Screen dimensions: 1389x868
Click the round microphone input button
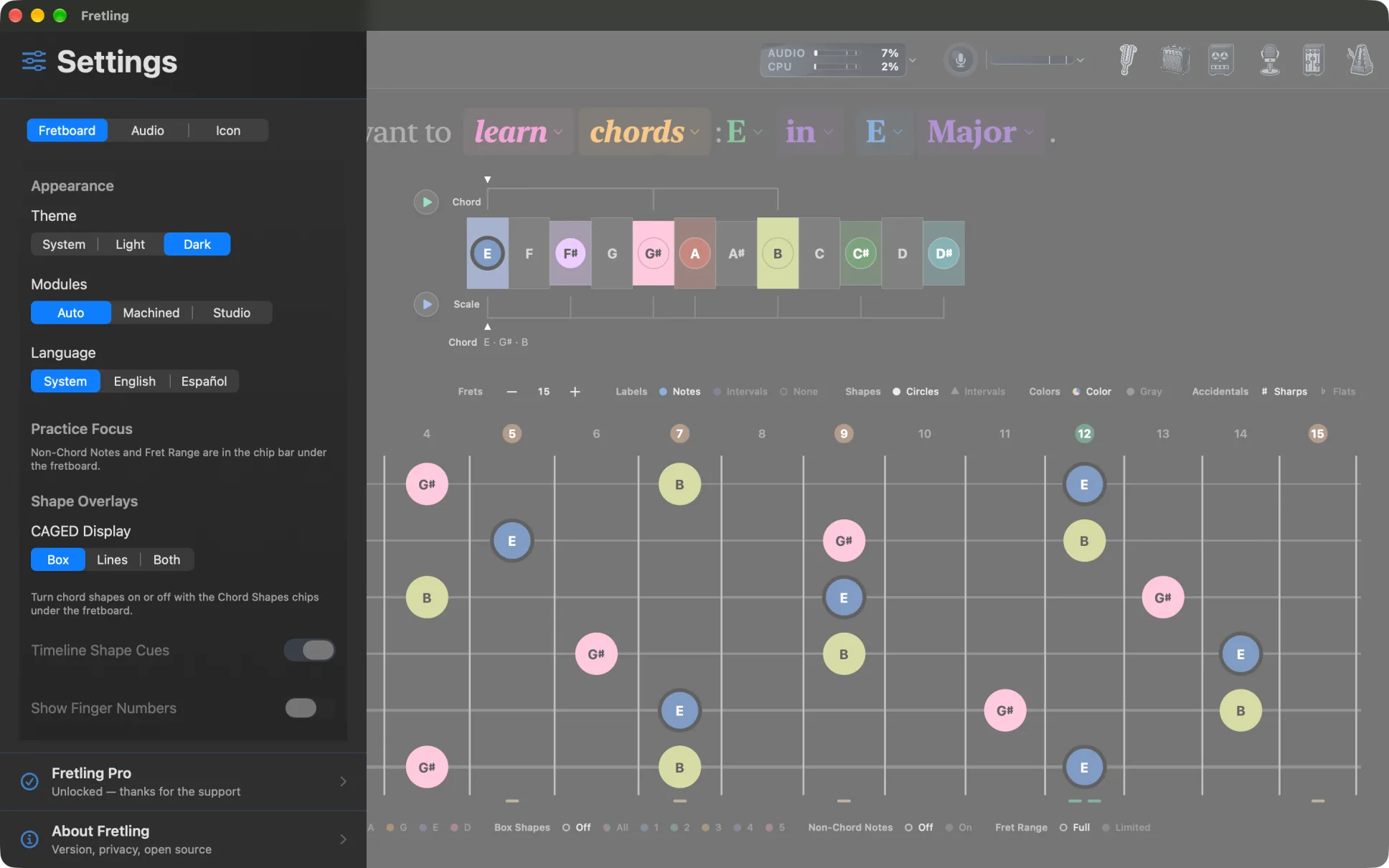click(960, 60)
